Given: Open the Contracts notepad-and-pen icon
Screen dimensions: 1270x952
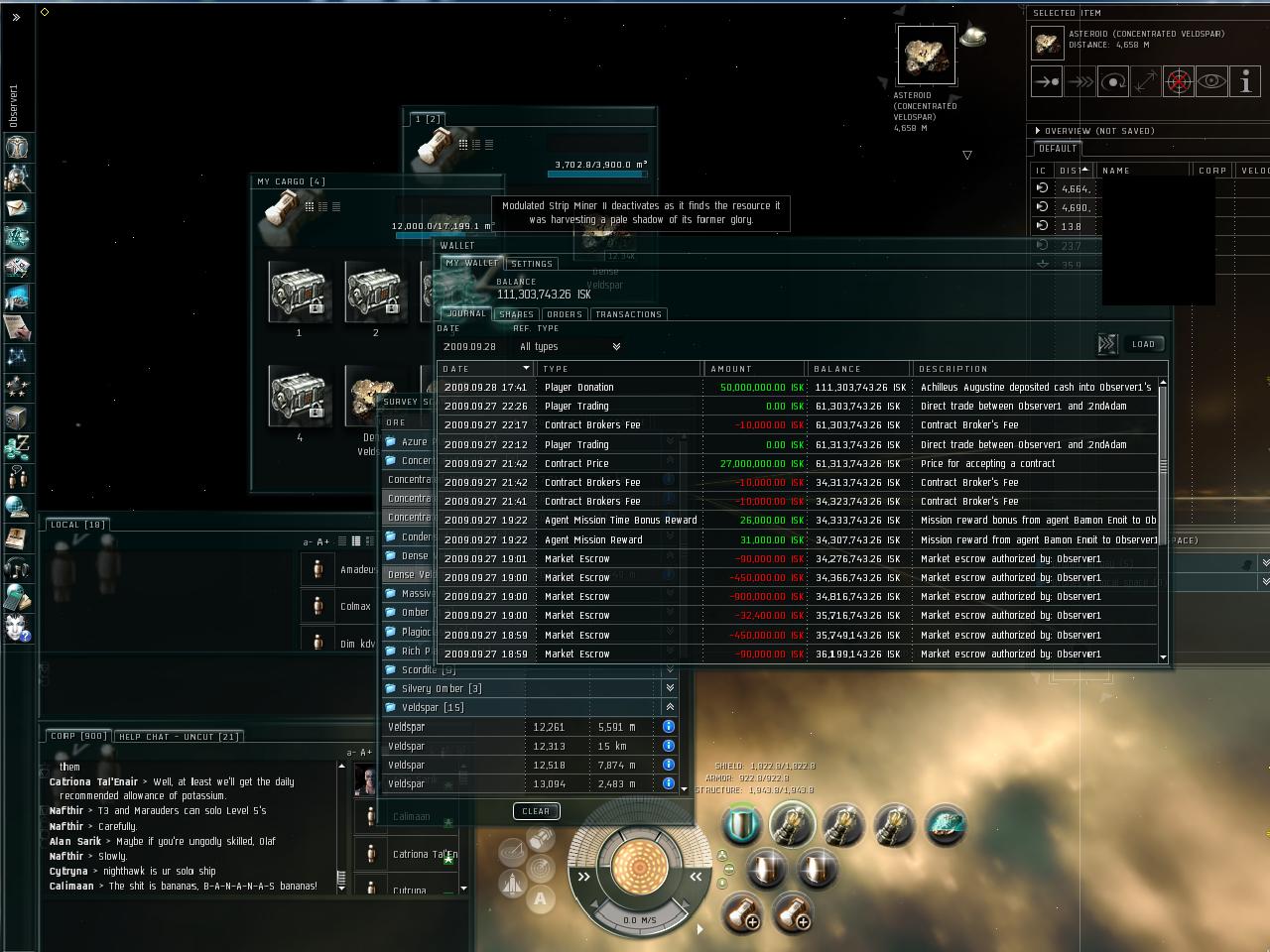Looking at the screenshot, I should coord(18,326).
